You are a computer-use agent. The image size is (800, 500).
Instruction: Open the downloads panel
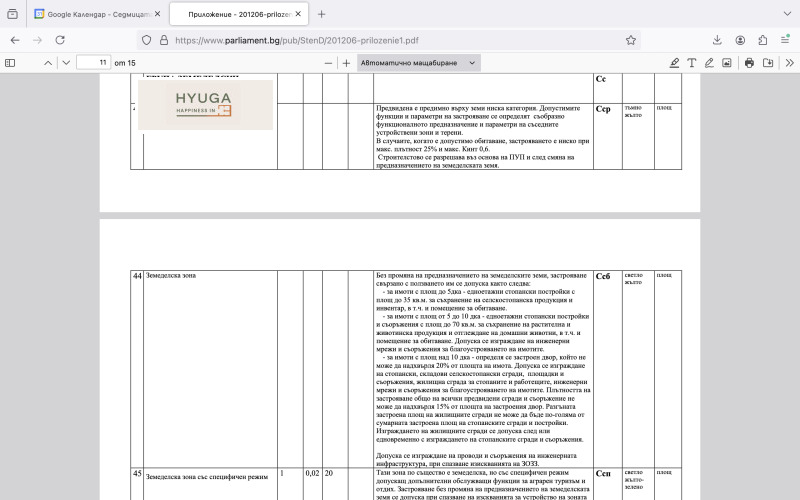[717, 40]
